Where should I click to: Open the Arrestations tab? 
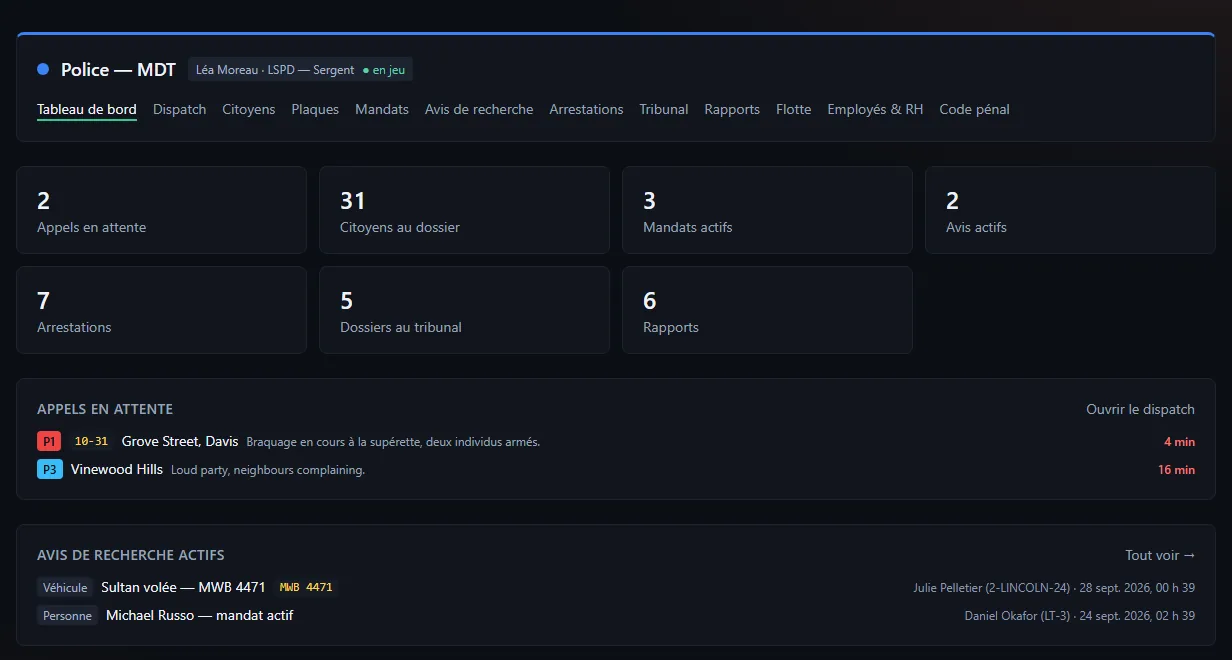(586, 109)
